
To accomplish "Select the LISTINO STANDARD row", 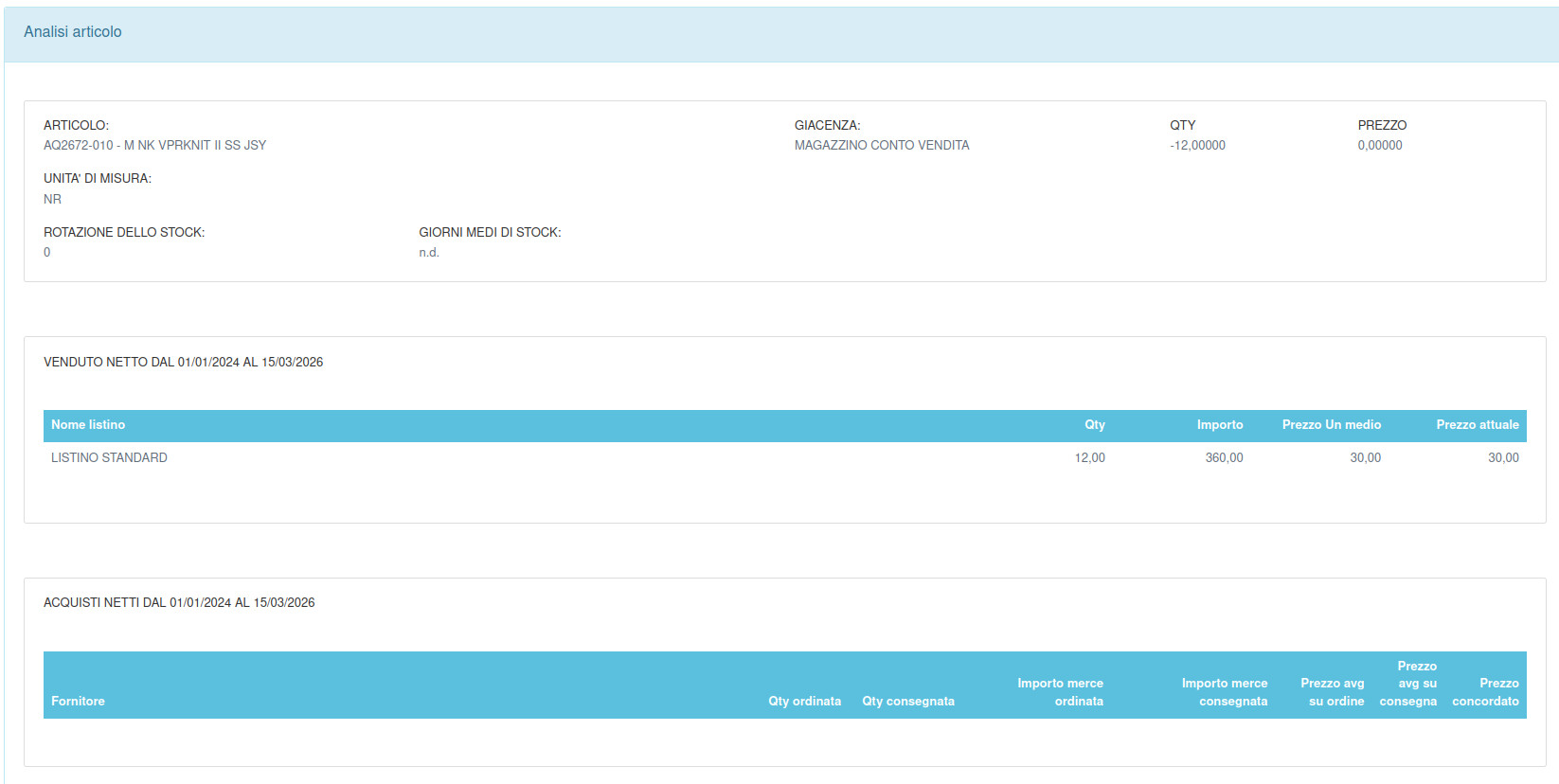I will (109, 458).
